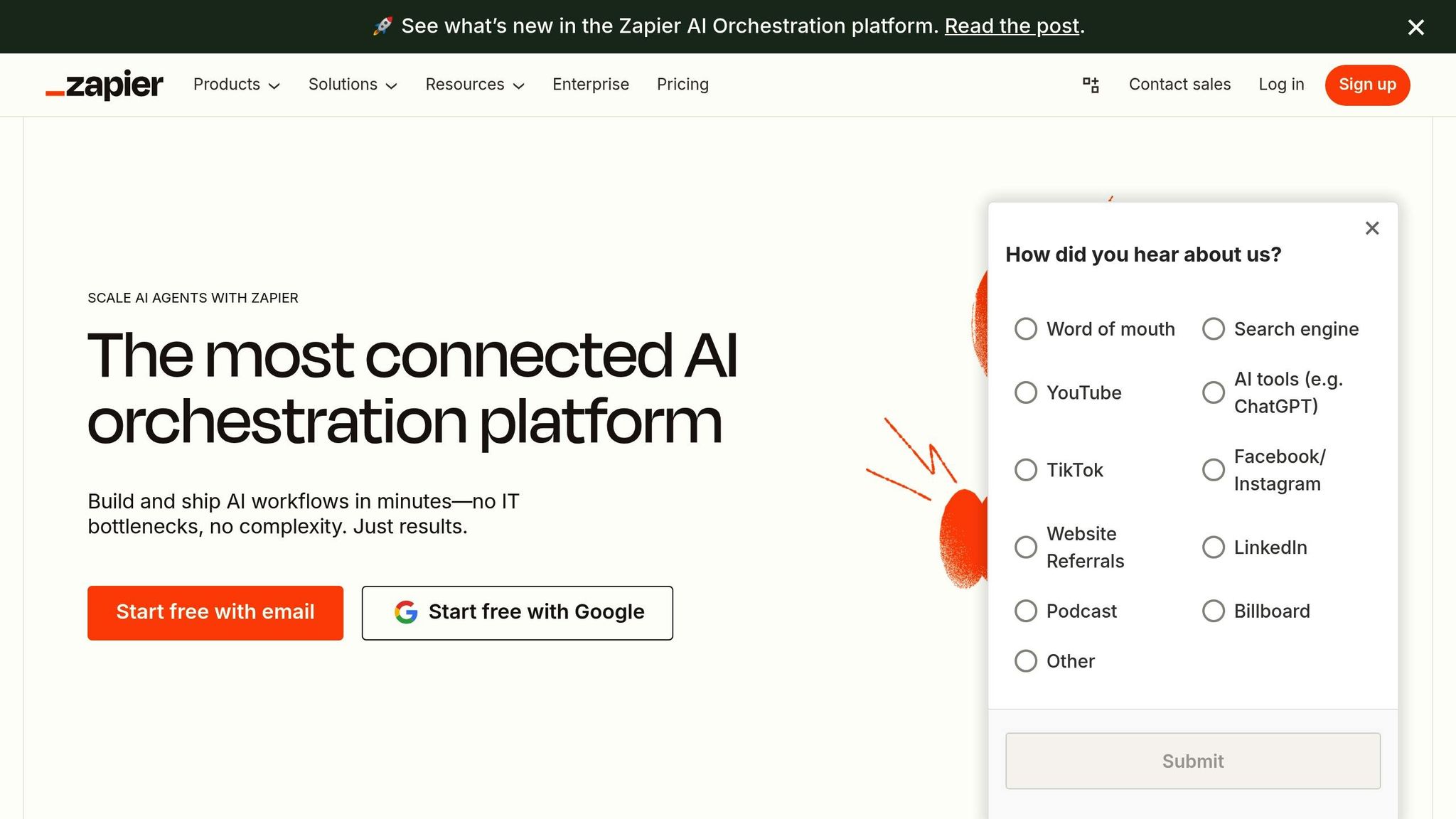Expand the Solutions menu
The width and height of the screenshot is (1456, 819).
coord(352,85)
